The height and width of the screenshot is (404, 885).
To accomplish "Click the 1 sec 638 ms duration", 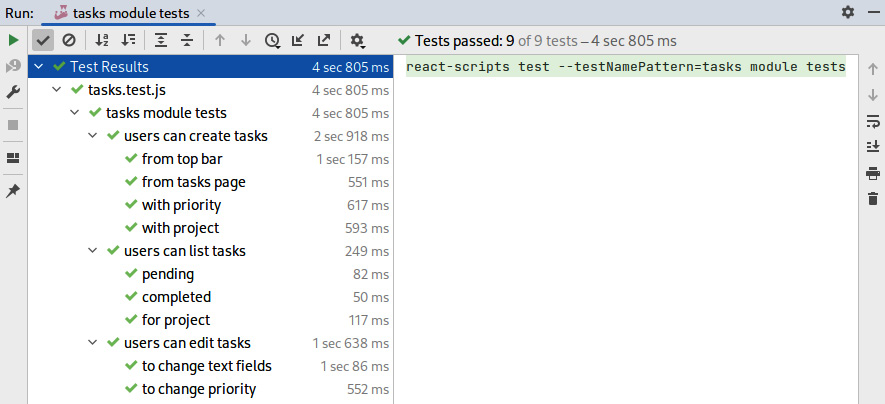I will [x=351, y=344].
